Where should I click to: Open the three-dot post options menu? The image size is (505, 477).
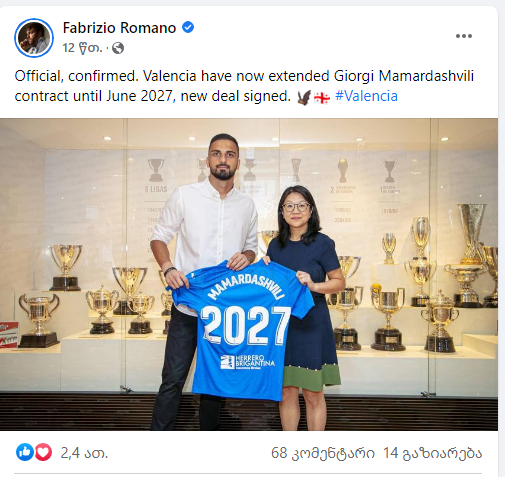pyautogui.click(x=464, y=36)
